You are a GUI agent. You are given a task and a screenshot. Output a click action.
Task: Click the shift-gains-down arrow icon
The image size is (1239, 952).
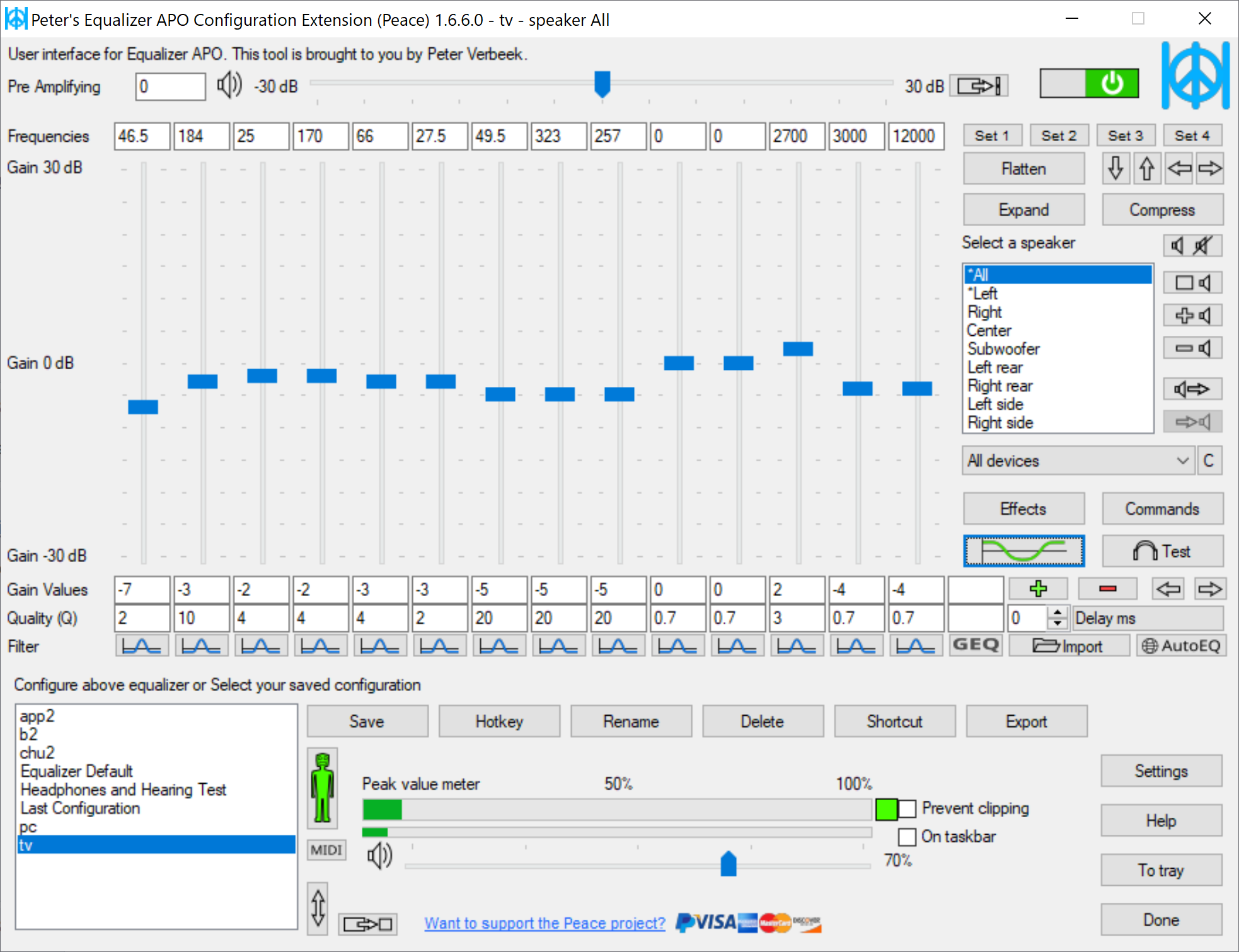coord(1115,168)
